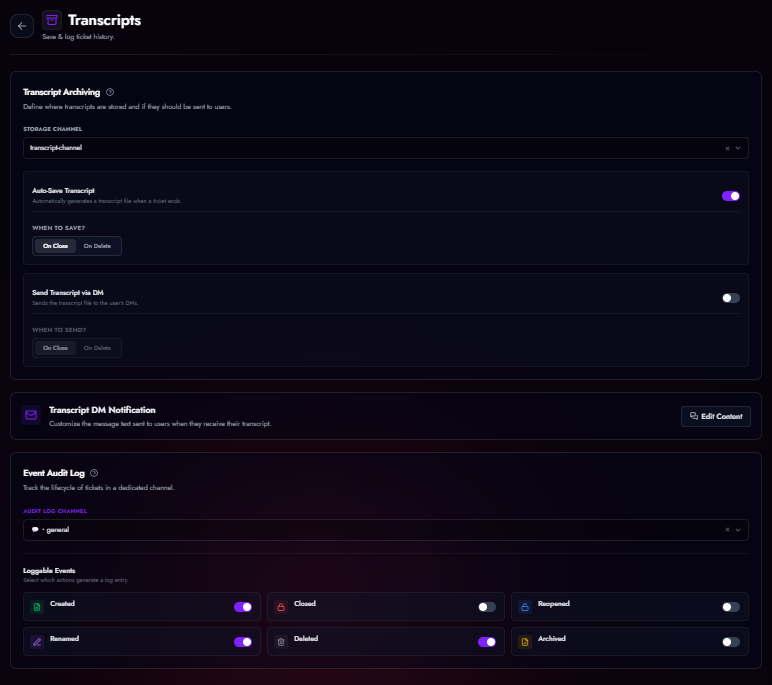Disable the Auto-Save Transcript toggle
The height and width of the screenshot is (685, 772).
point(731,196)
